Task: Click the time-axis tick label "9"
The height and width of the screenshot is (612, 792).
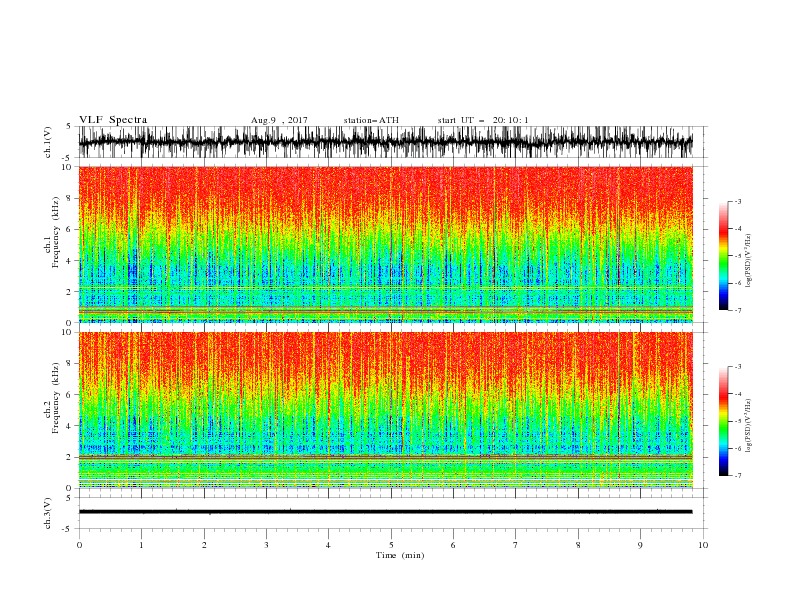Action: (x=640, y=545)
